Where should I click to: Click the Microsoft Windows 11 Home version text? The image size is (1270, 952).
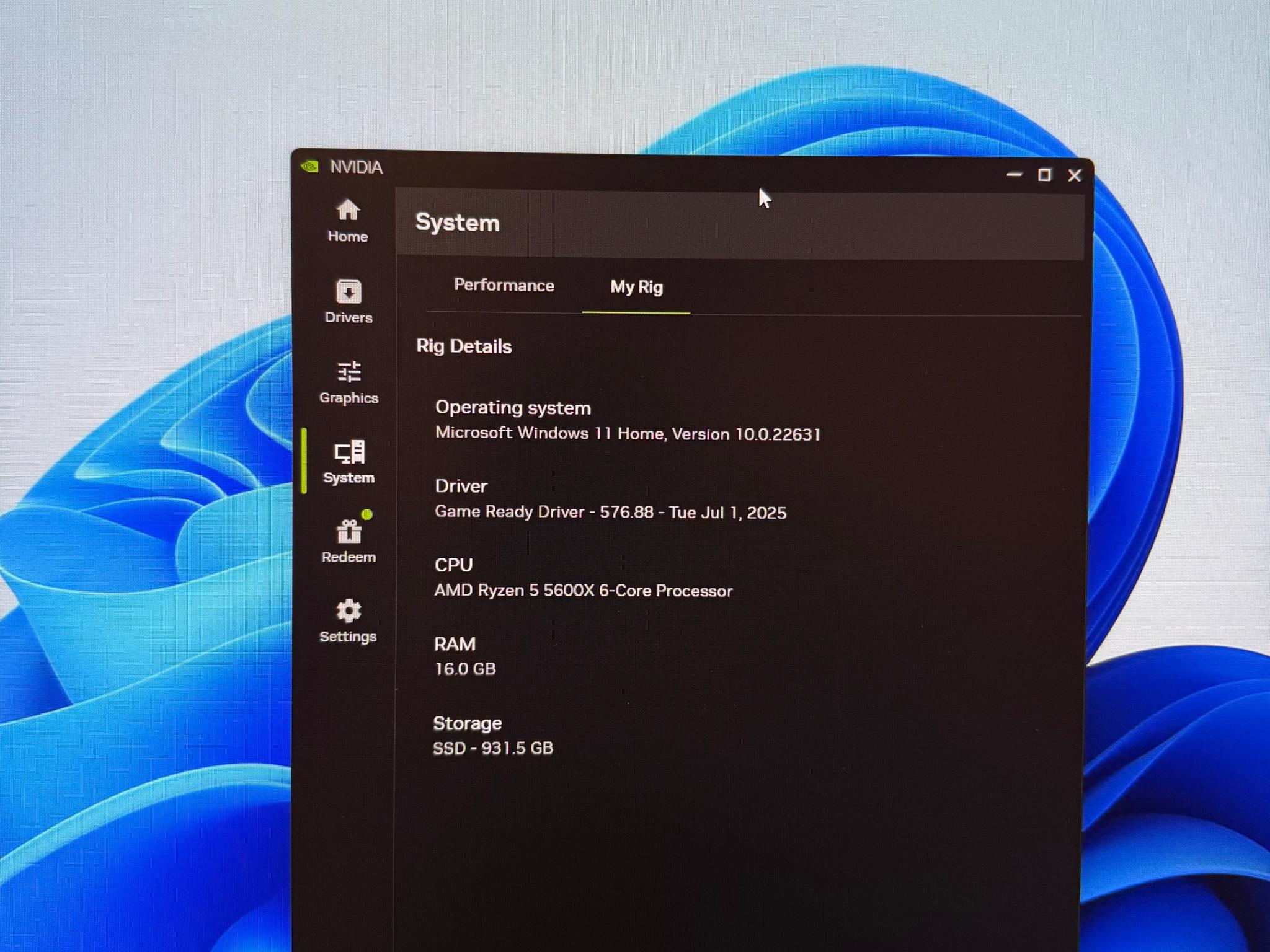628,433
